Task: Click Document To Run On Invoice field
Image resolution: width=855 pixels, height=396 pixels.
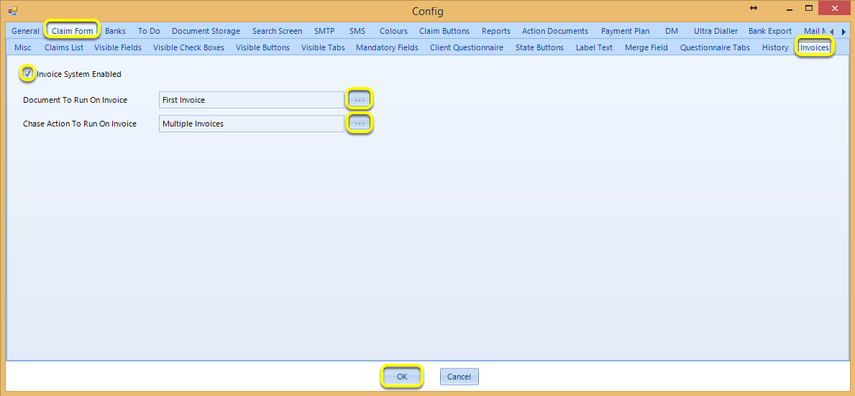Action: [x=251, y=100]
